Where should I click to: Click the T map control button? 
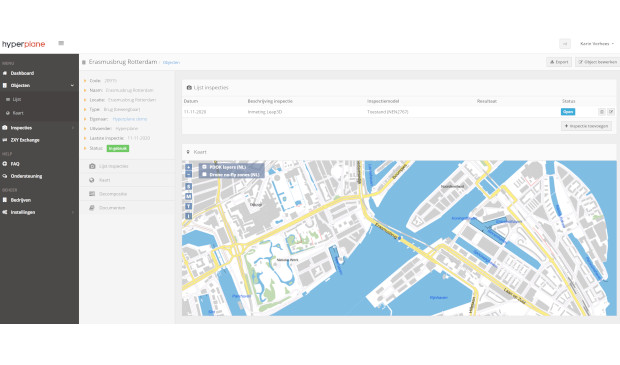pyautogui.click(x=189, y=206)
